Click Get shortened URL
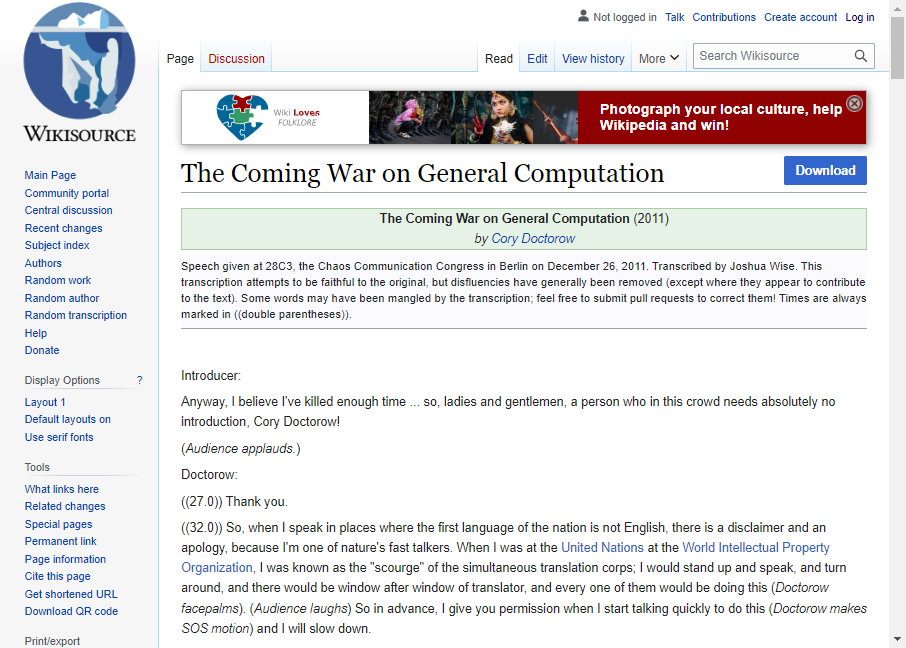 [70, 594]
